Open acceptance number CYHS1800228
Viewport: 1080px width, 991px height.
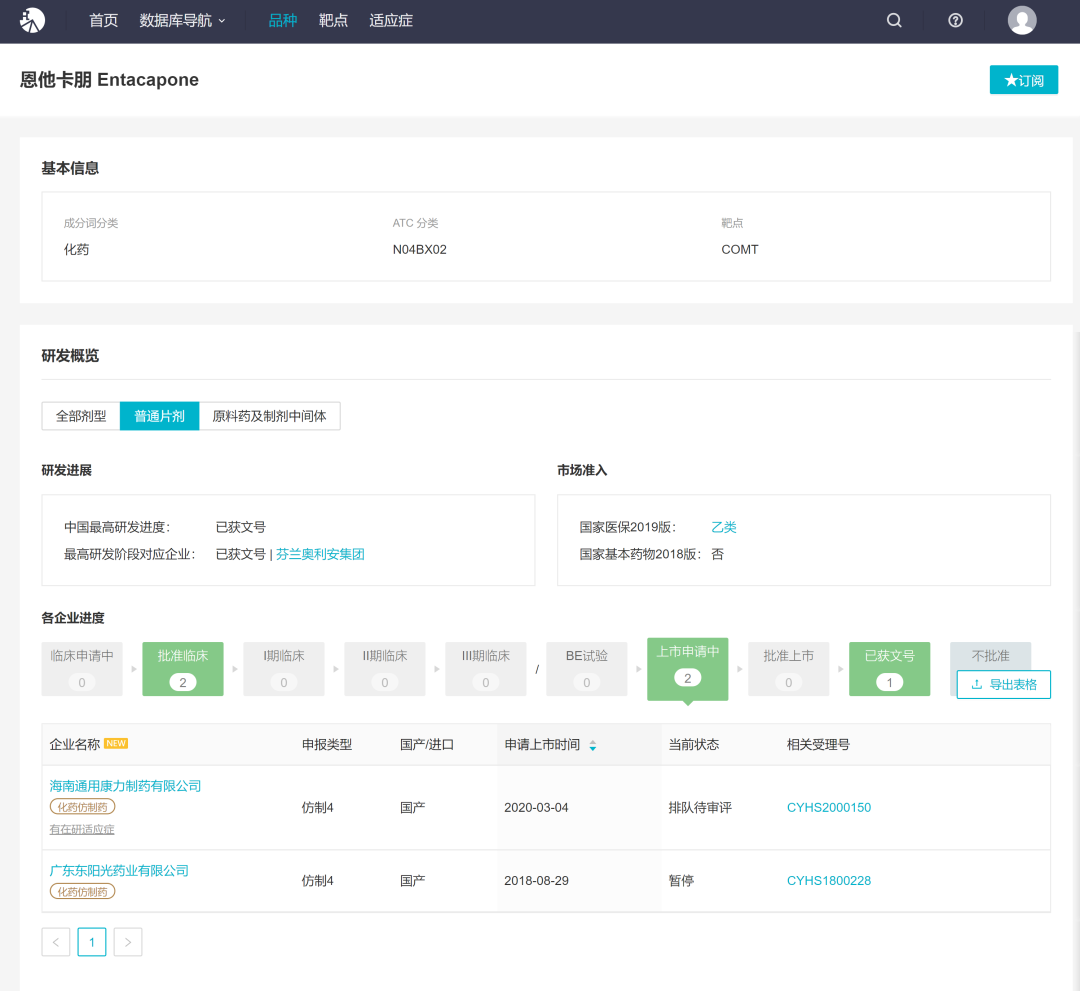coord(829,881)
